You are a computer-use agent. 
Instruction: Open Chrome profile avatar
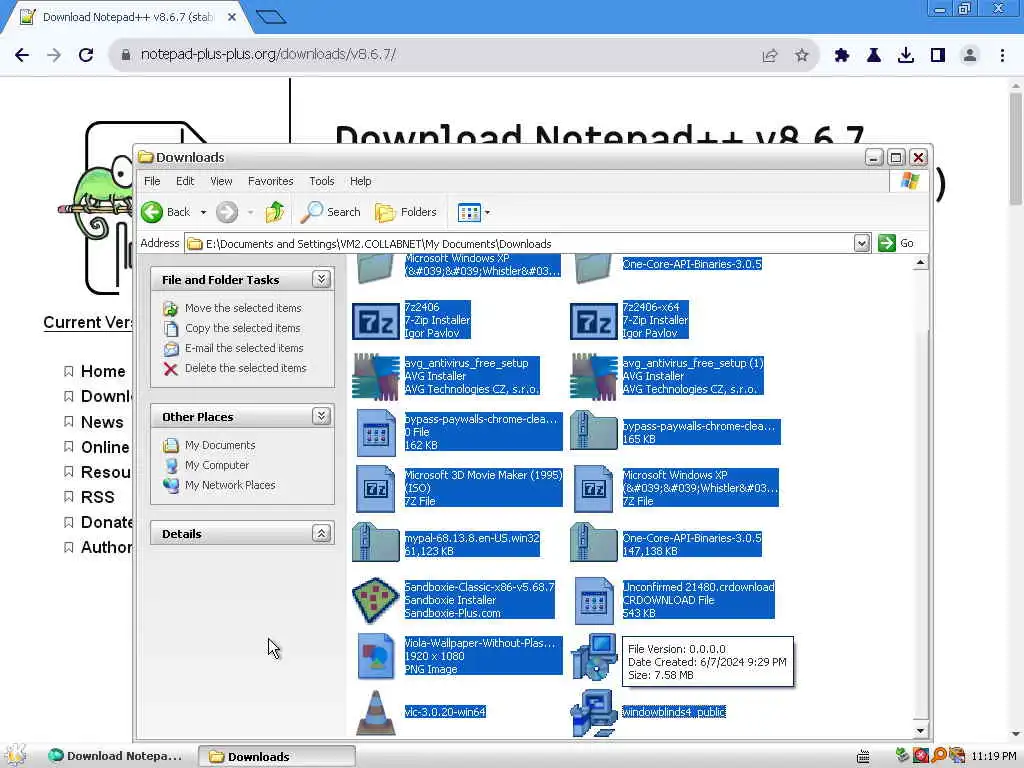coord(970,56)
